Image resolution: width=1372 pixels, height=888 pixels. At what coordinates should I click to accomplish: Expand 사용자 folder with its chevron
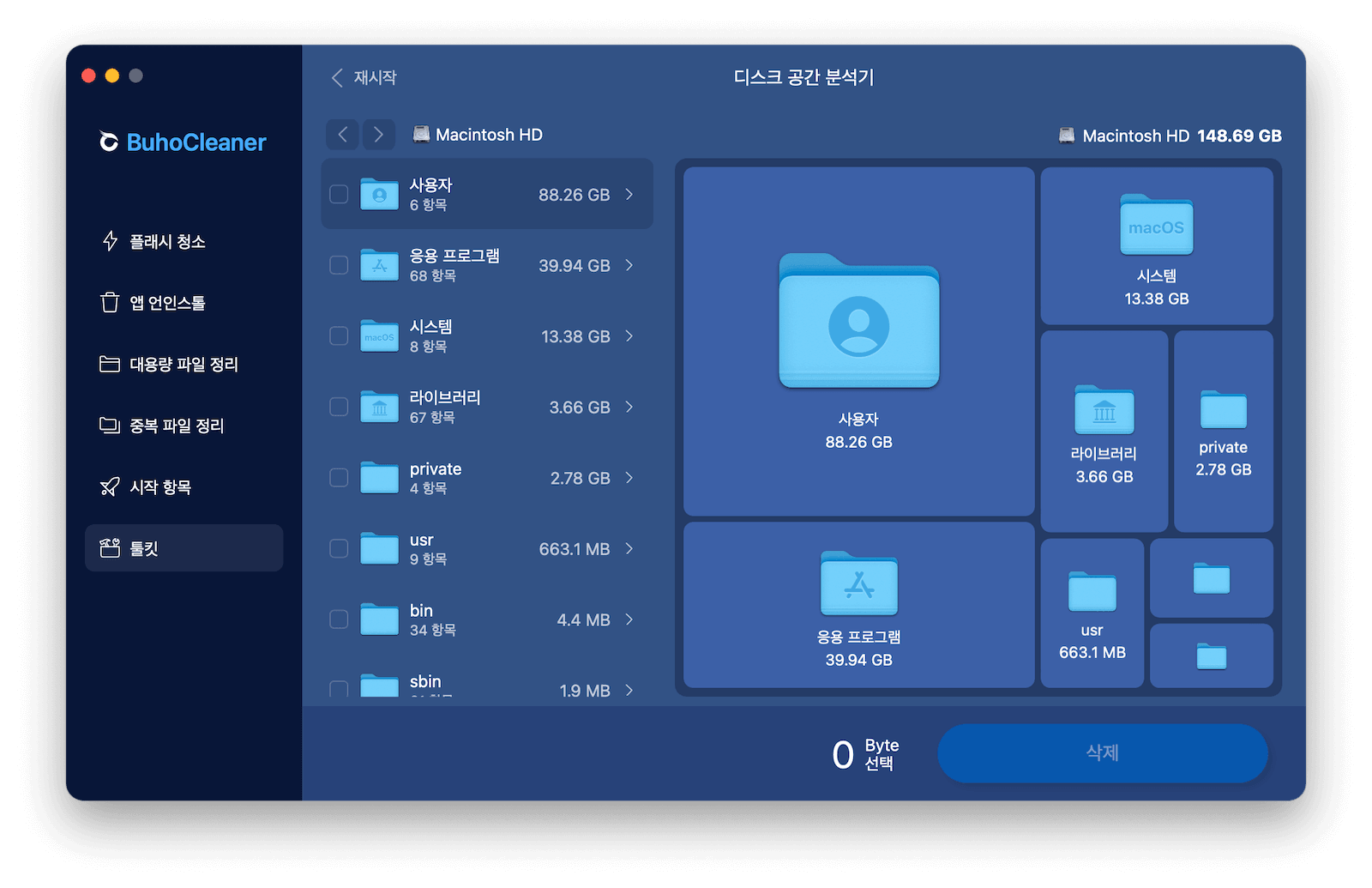click(x=629, y=195)
